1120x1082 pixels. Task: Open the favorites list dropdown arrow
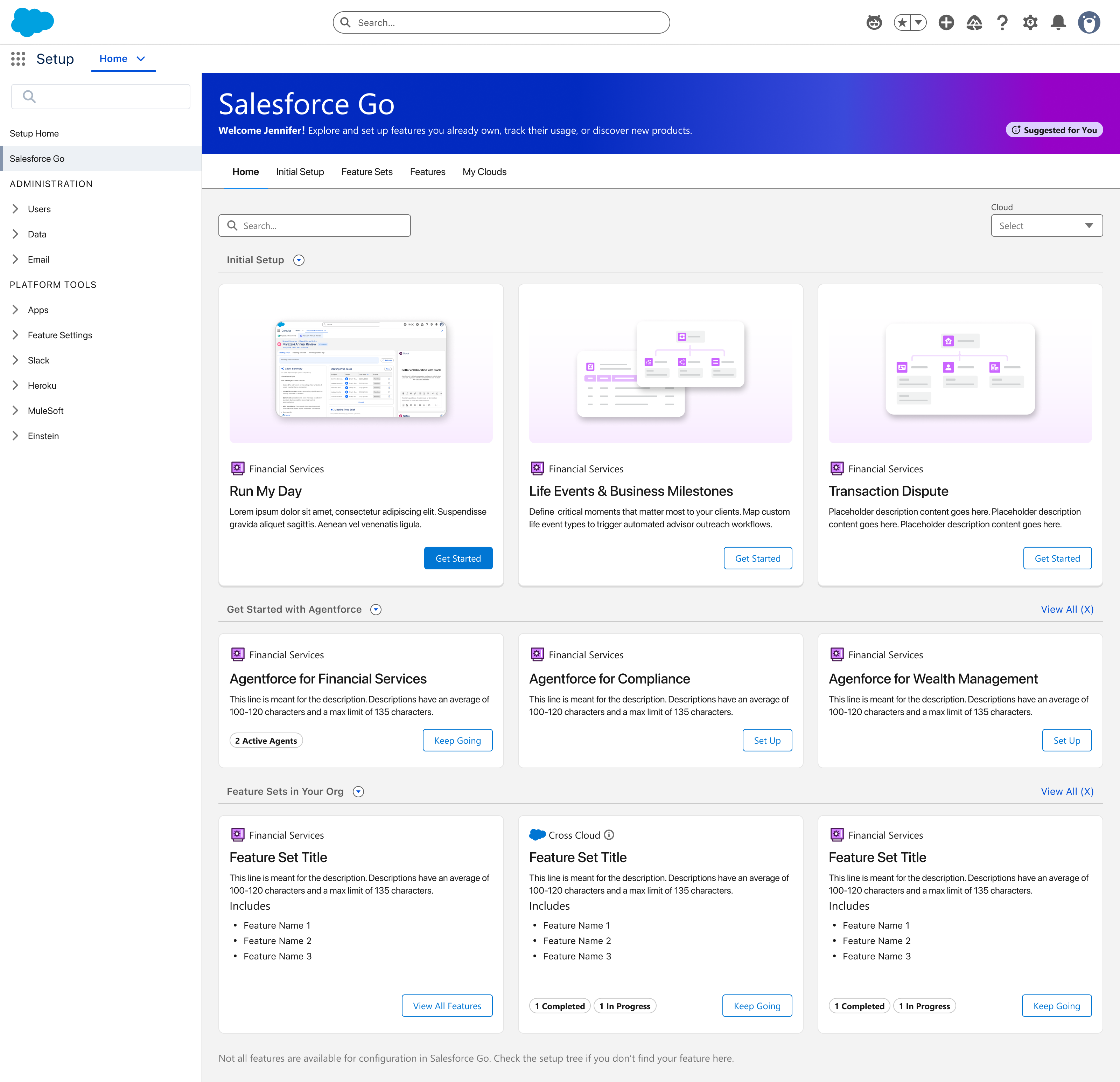(x=918, y=23)
